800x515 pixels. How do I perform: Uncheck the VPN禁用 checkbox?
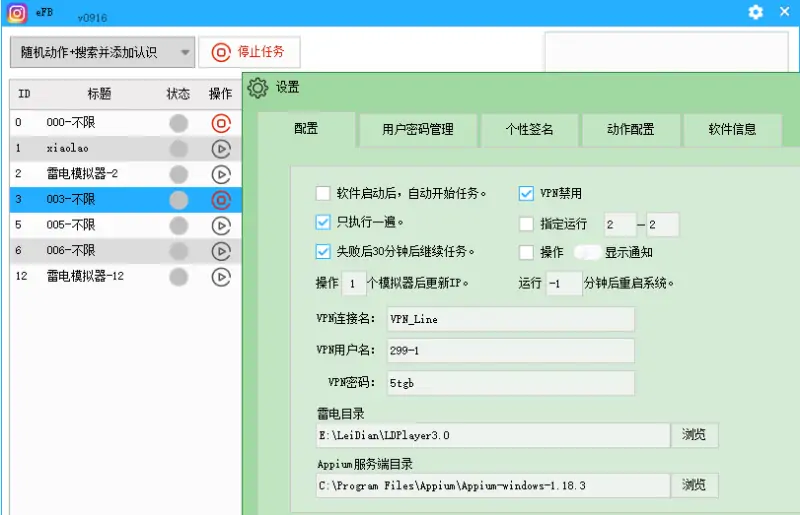(526, 194)
